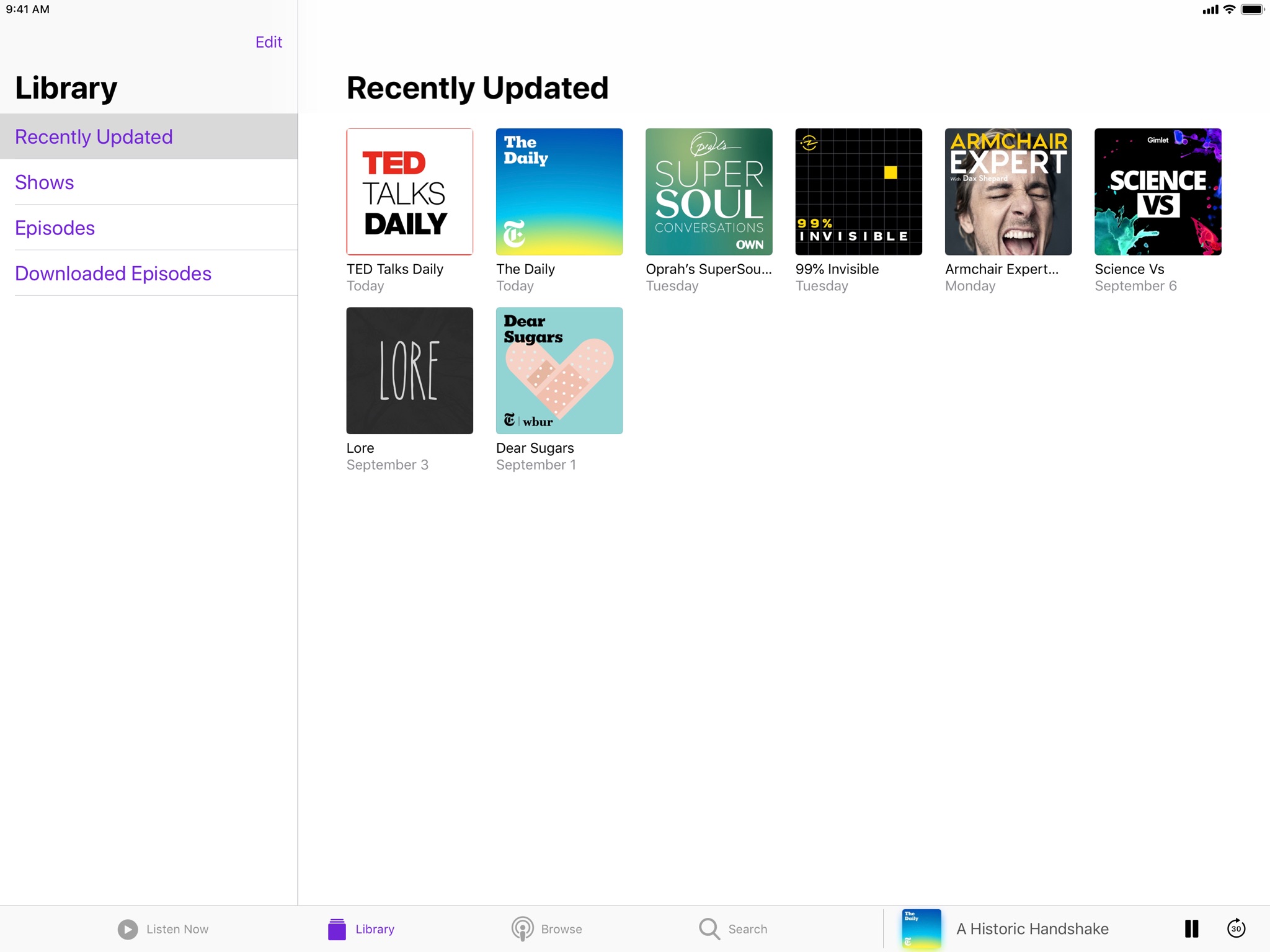Tap 'A Historic Handshake' in the mini player
The width and height of the screenshot is (1270, 952).
[x=1032, y=928]
